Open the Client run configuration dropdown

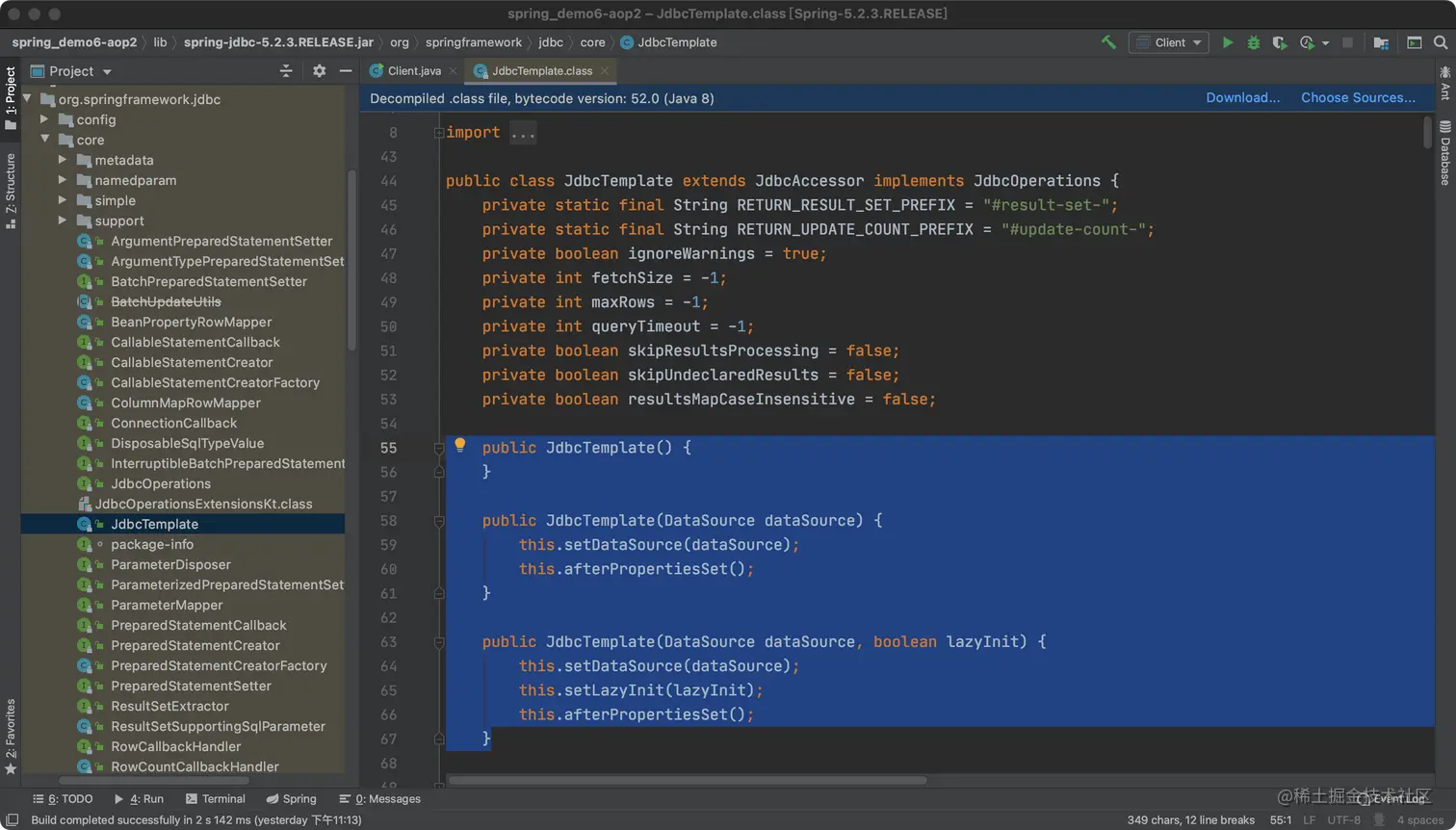(1169, 42)
